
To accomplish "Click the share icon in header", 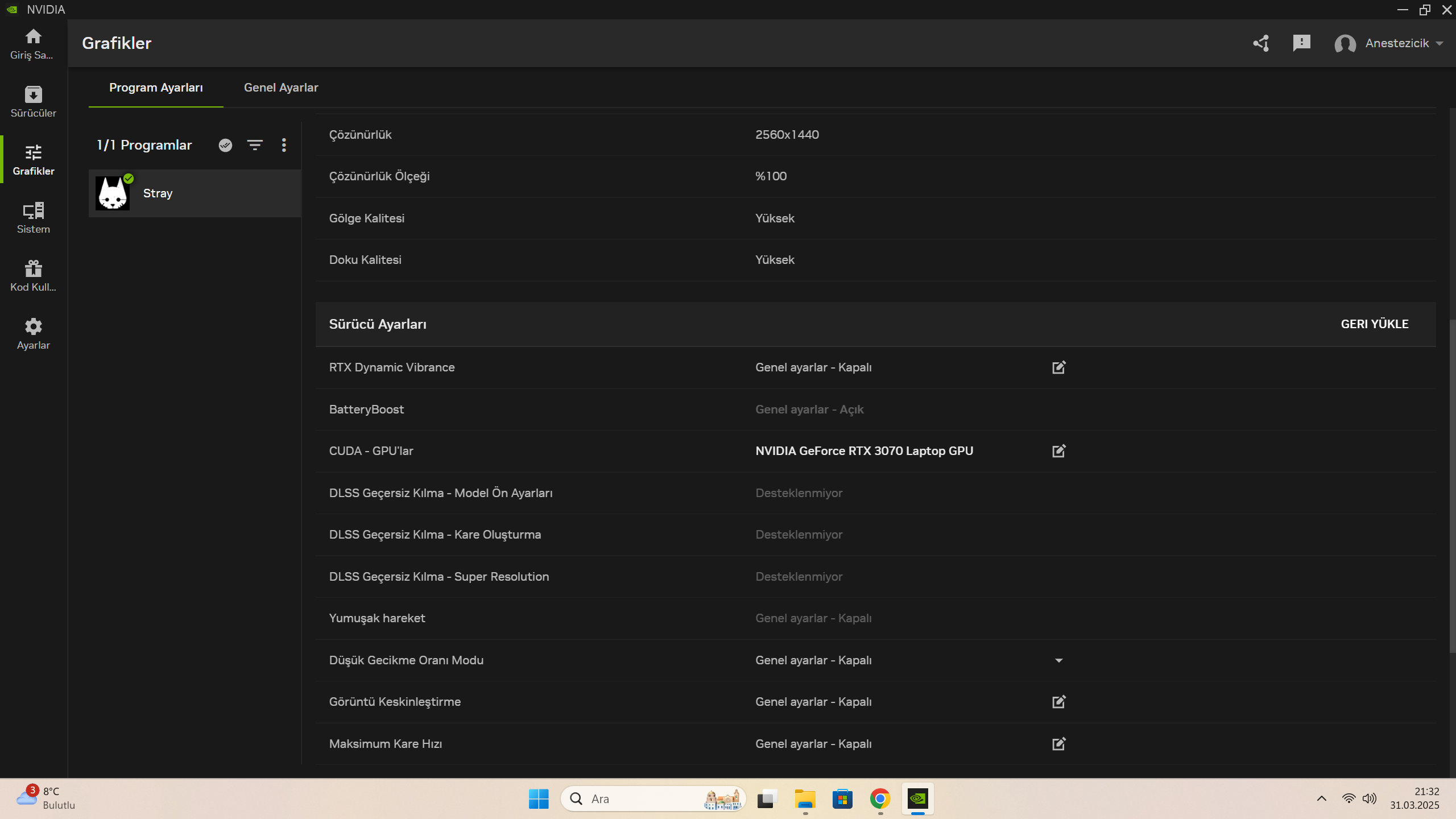I will 1261,43.
